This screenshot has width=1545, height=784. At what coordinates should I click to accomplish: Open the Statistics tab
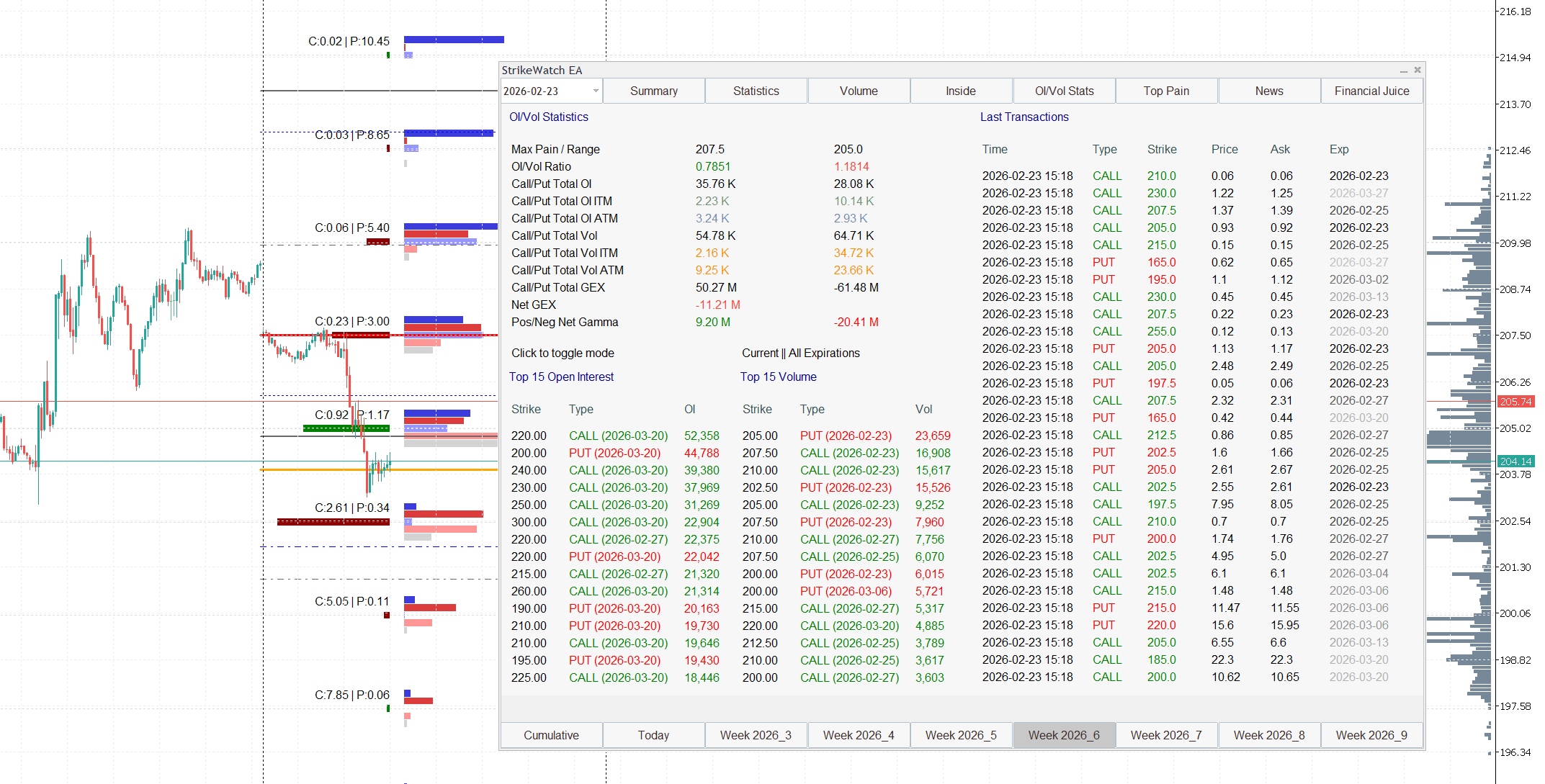pos(756,91)
